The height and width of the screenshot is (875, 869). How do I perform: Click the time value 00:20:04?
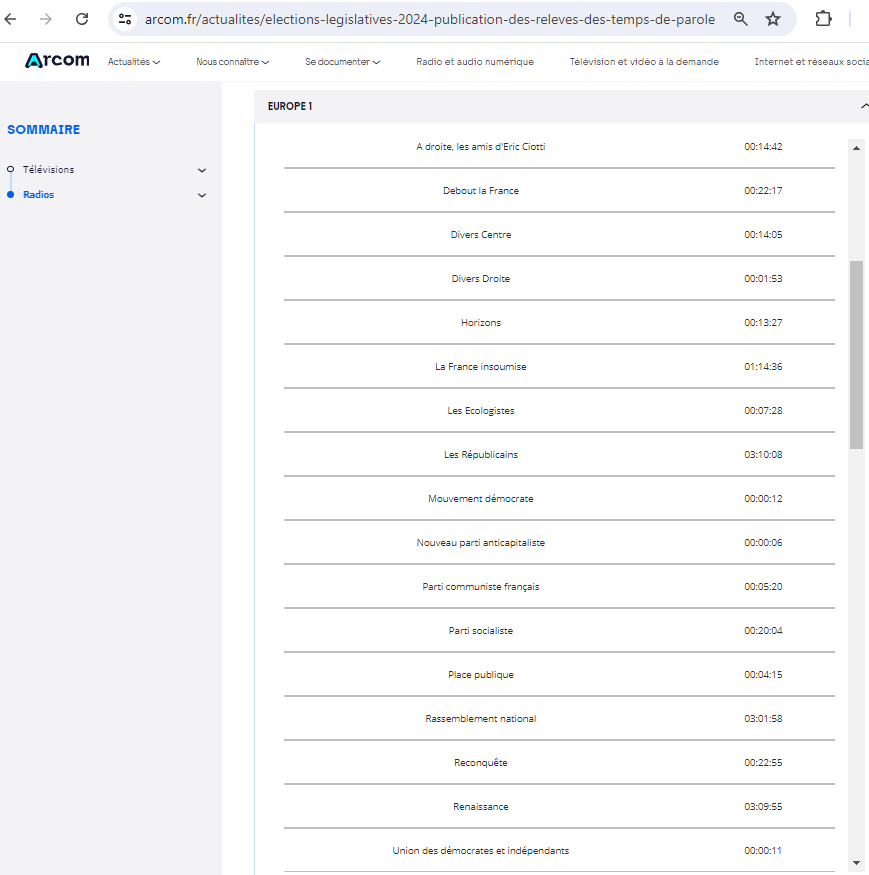click(x=763, y=631)
